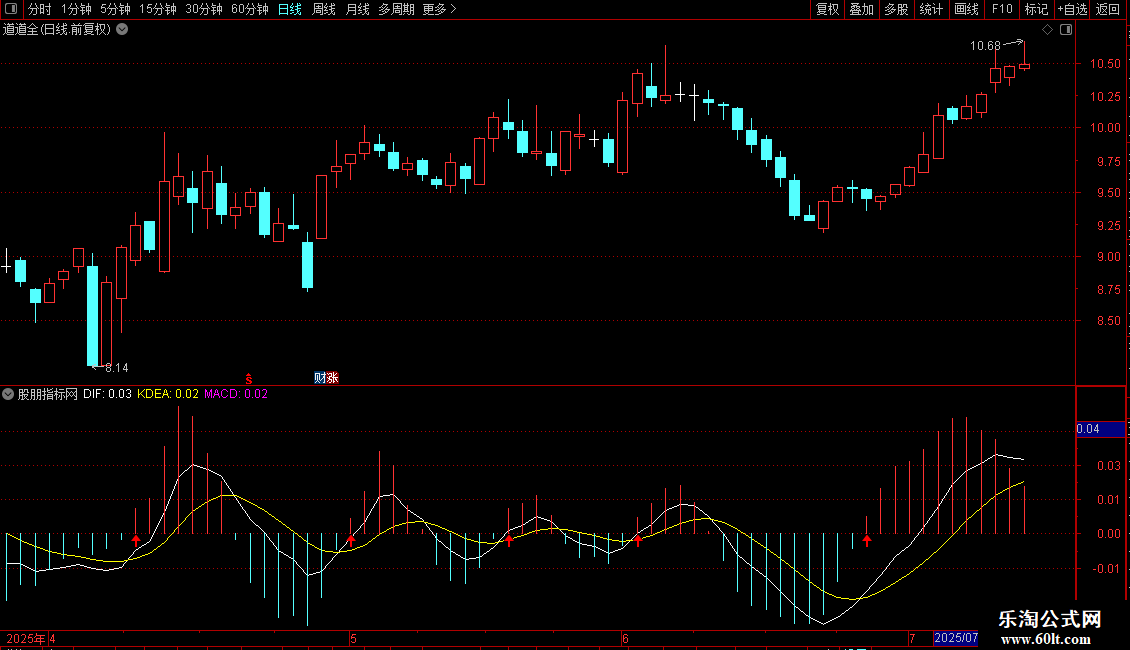Open the 统计 statistics tool

931,9
